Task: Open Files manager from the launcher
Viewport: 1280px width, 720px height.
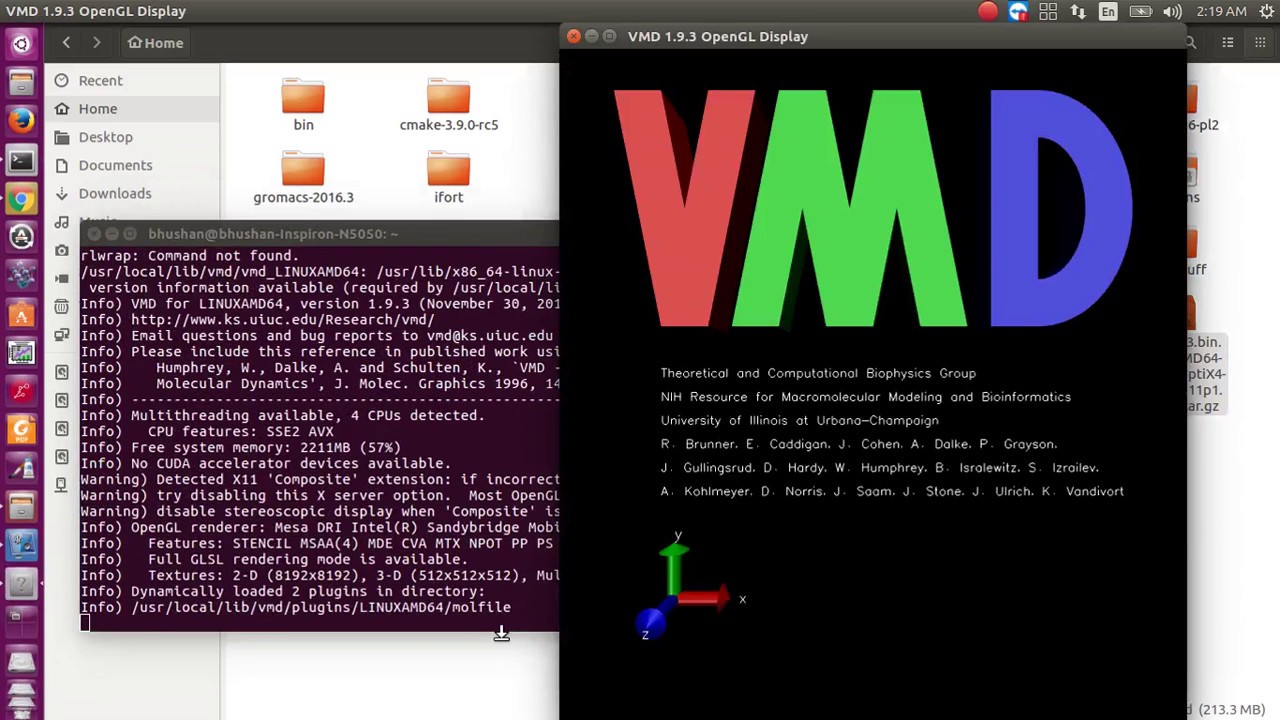Action: (21, 82)
